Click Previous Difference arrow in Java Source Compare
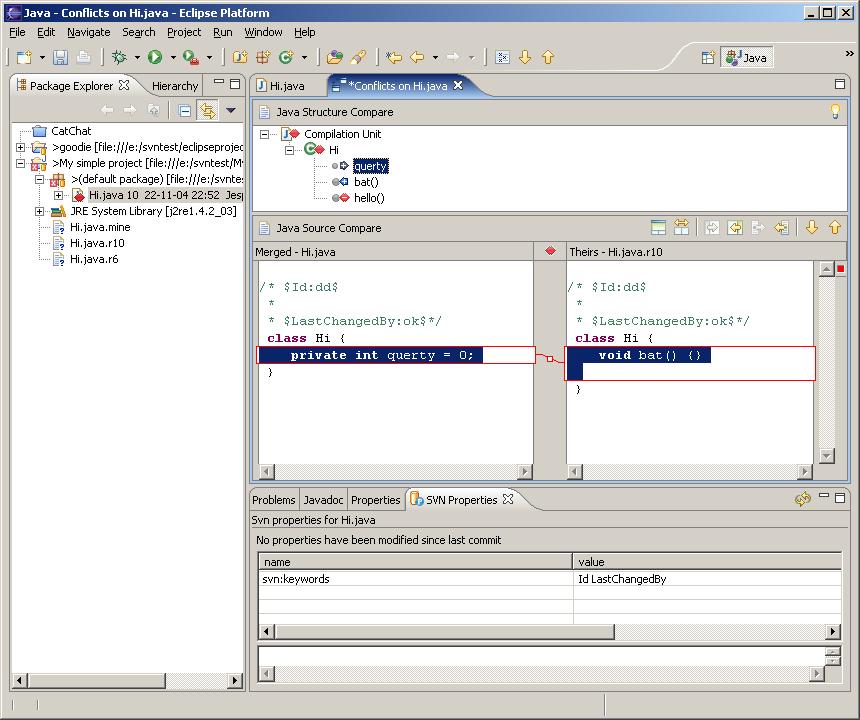860x720 pixels. [835, 227]
